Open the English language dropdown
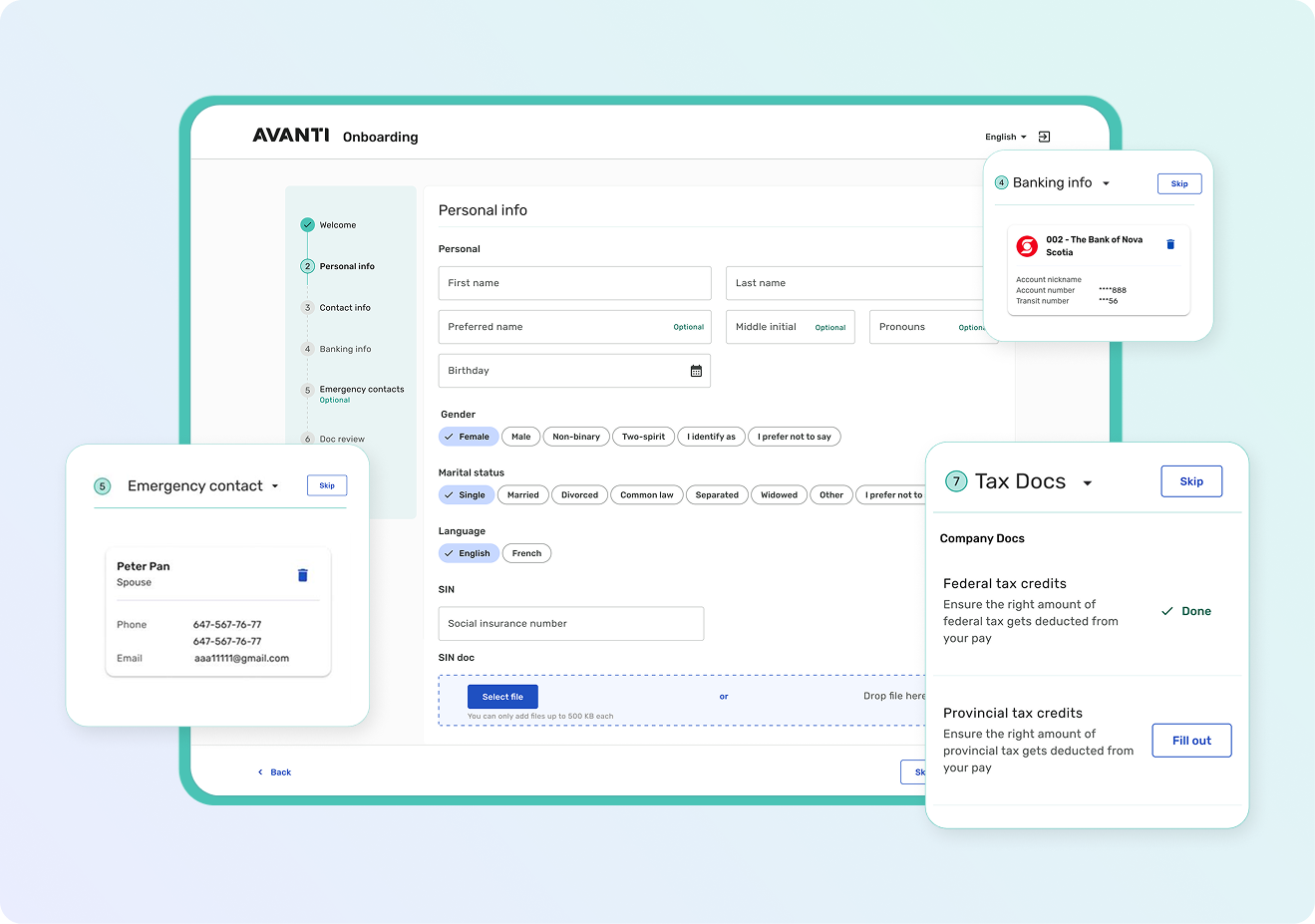The width and height of the screenshot is (1315, 924). 1005,137
